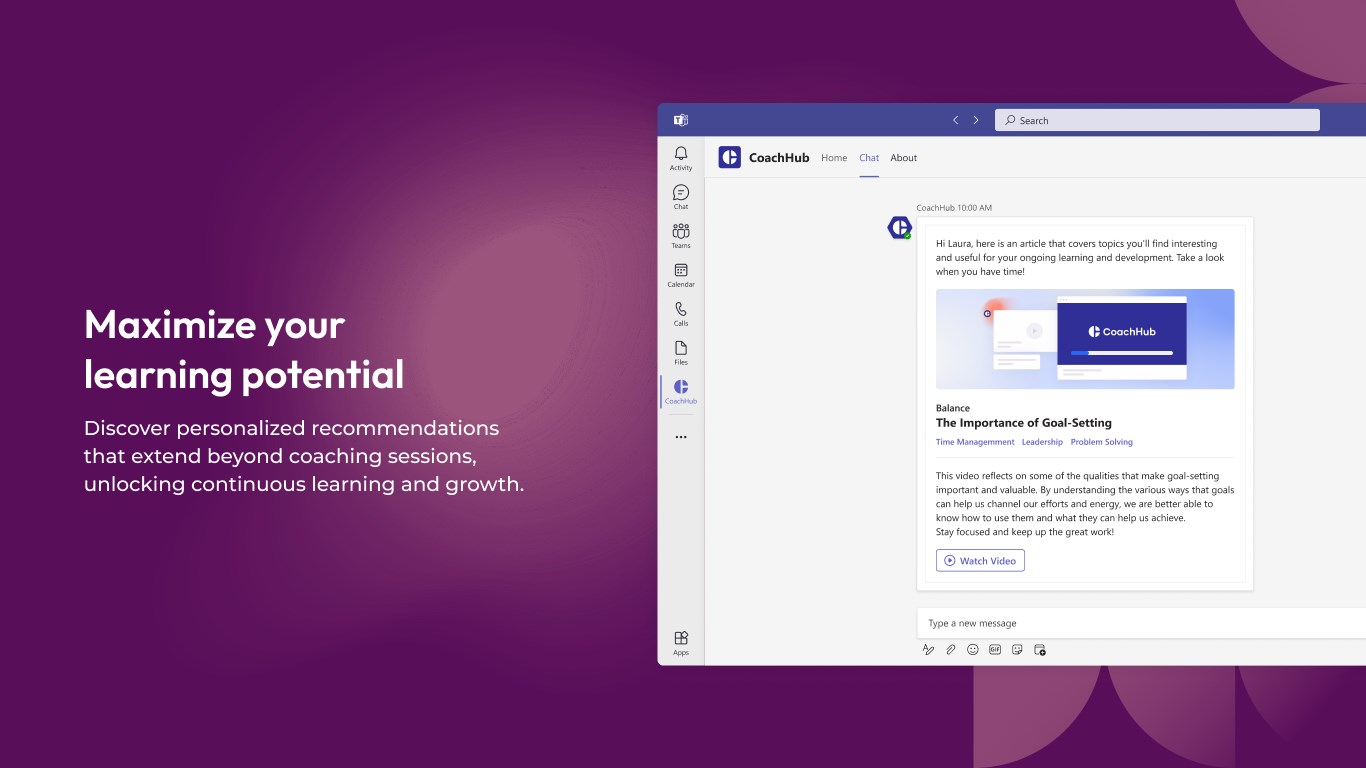This screenshot has width=1366, height=768.
Task: Click the CoachHub logo in header
Action: [730, 157]
